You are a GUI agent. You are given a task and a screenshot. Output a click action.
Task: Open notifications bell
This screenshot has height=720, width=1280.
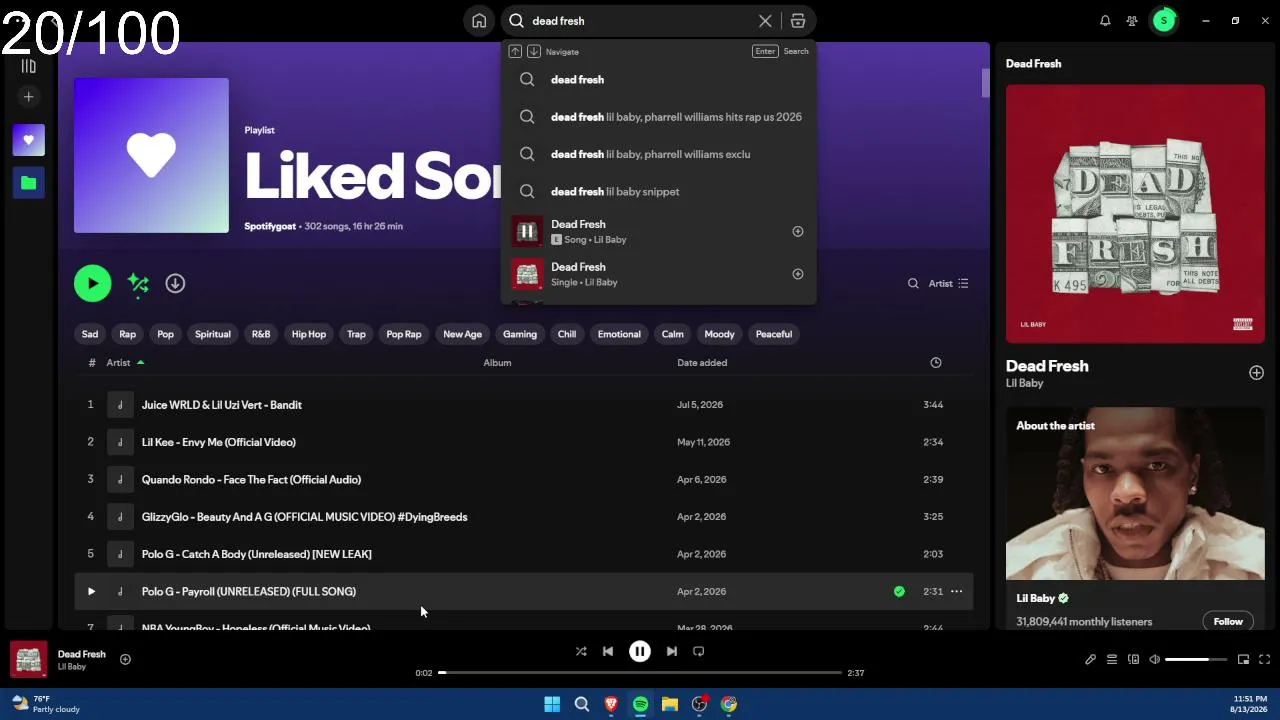tap(1105, 21)
